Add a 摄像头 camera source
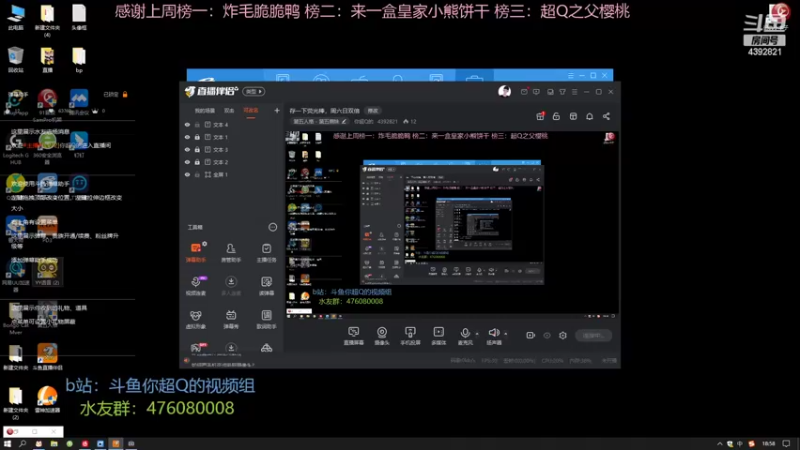800x450 pixels. [382, 336]
